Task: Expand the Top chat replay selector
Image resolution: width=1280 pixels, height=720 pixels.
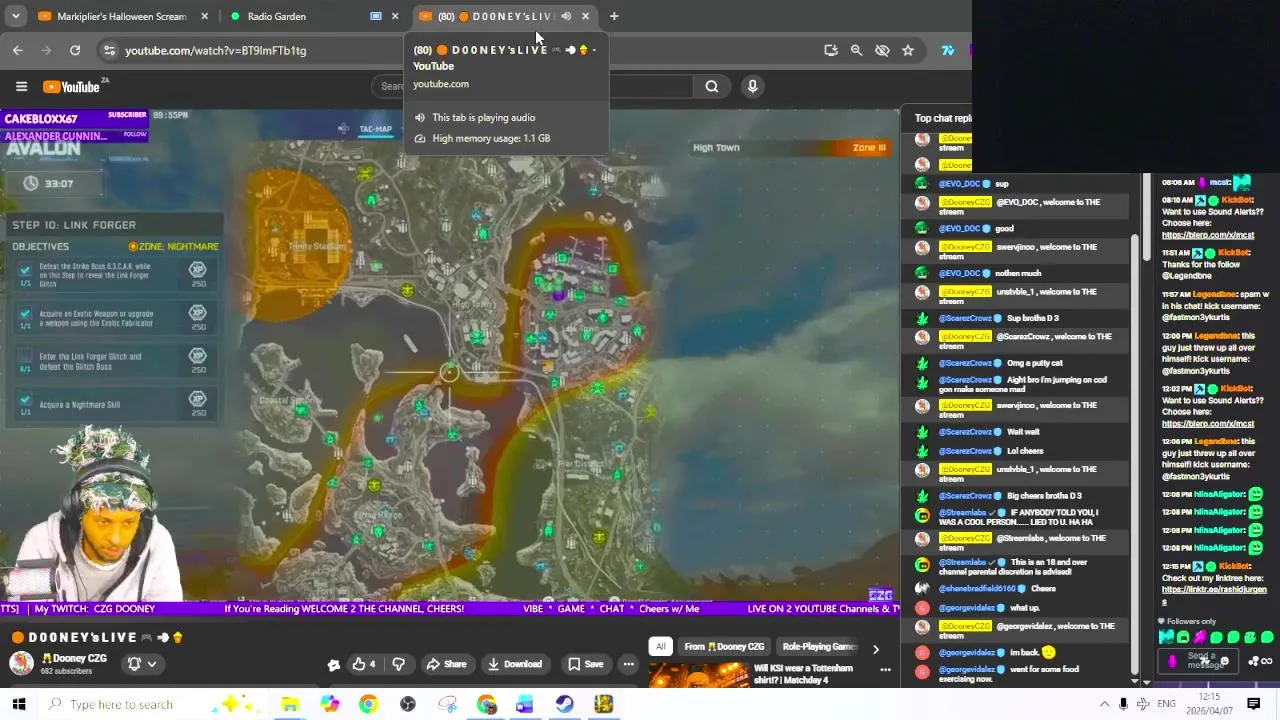Action: pos(942,118)
